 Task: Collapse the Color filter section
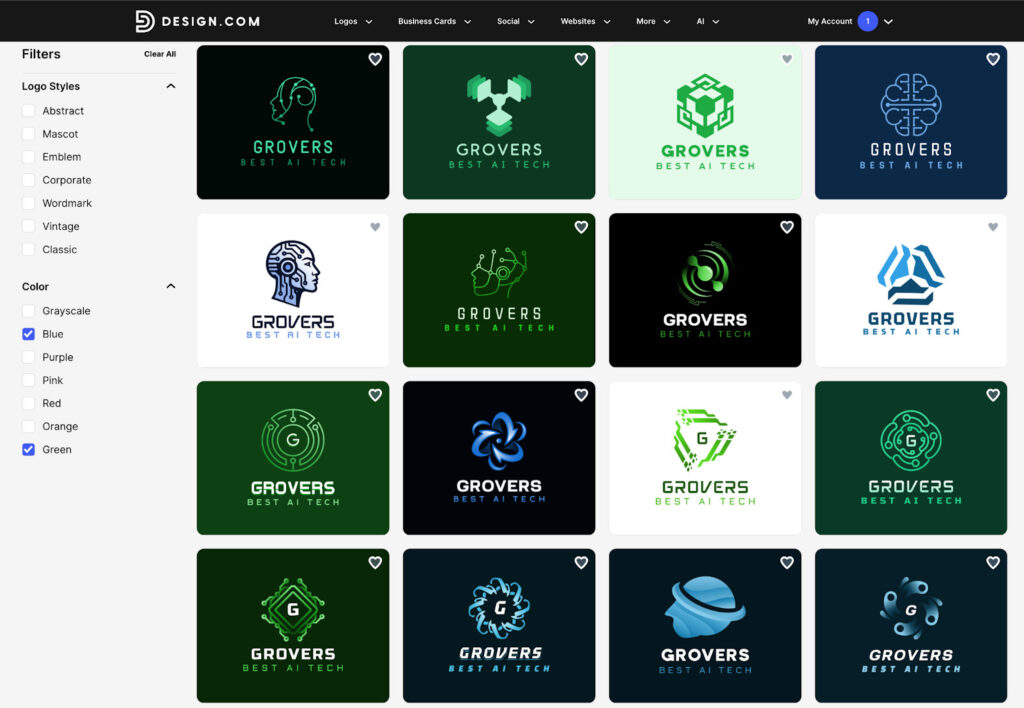click(x=171, y=286)
